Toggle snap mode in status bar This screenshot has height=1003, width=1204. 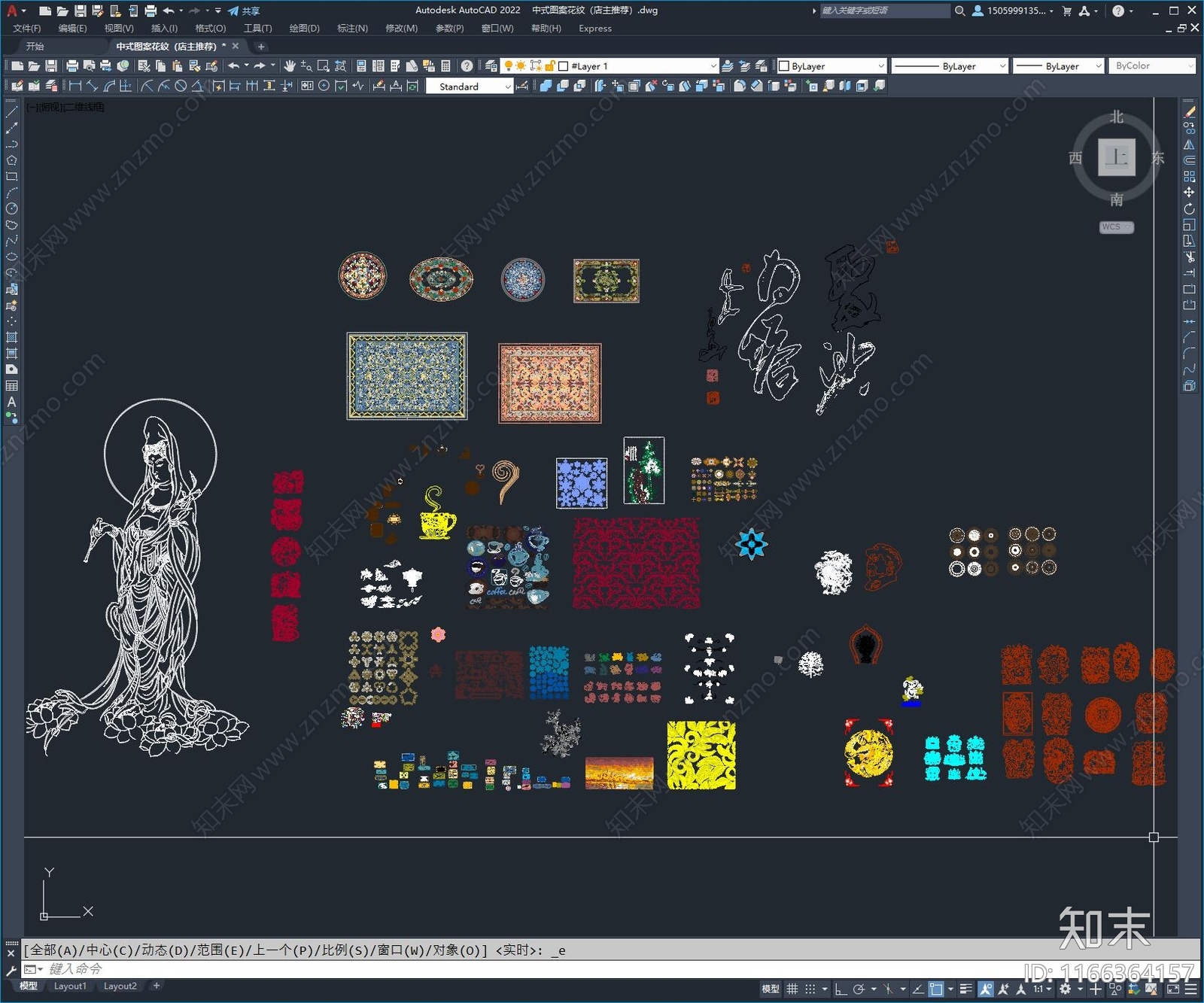[x=810, y=989]
